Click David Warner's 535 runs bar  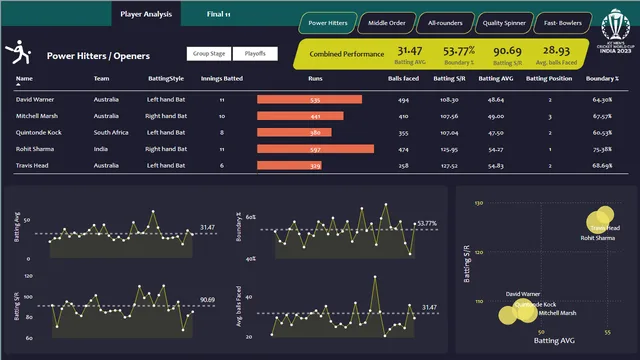click(x=309, y=100)
